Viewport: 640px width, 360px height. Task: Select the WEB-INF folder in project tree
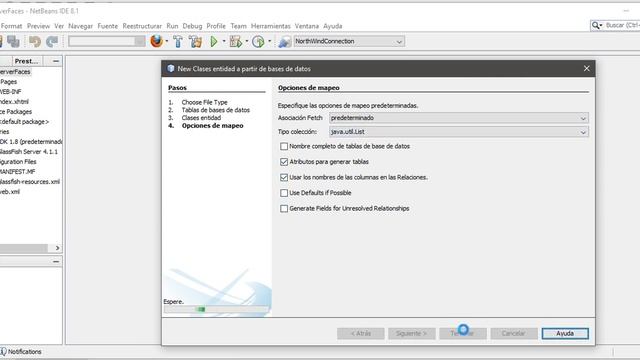[x=11, y=92]
